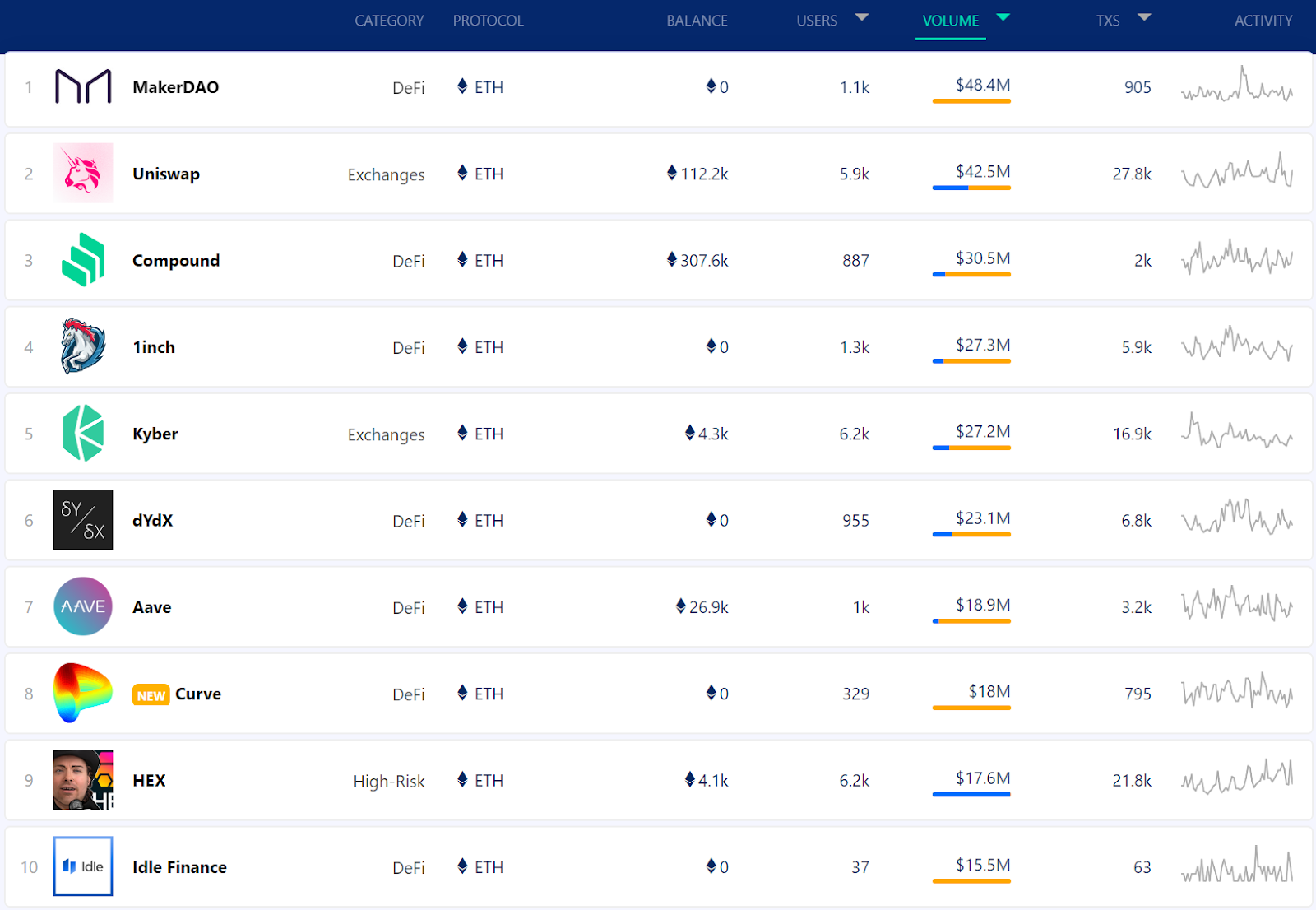
Task: Click the HEX activity sparkline chart
Action: tap(1237, 777)
